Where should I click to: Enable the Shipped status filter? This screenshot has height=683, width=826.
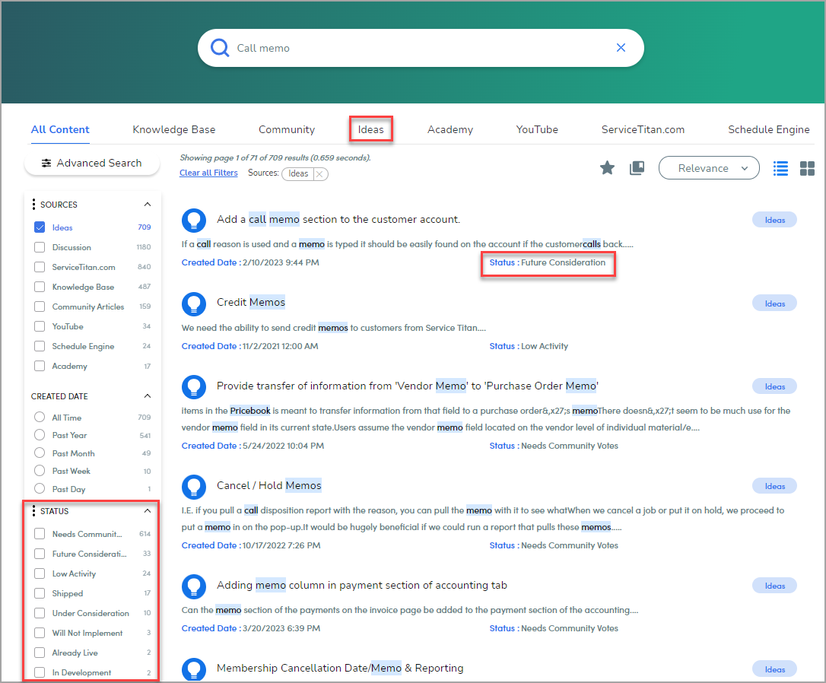(x=40, y=593)
